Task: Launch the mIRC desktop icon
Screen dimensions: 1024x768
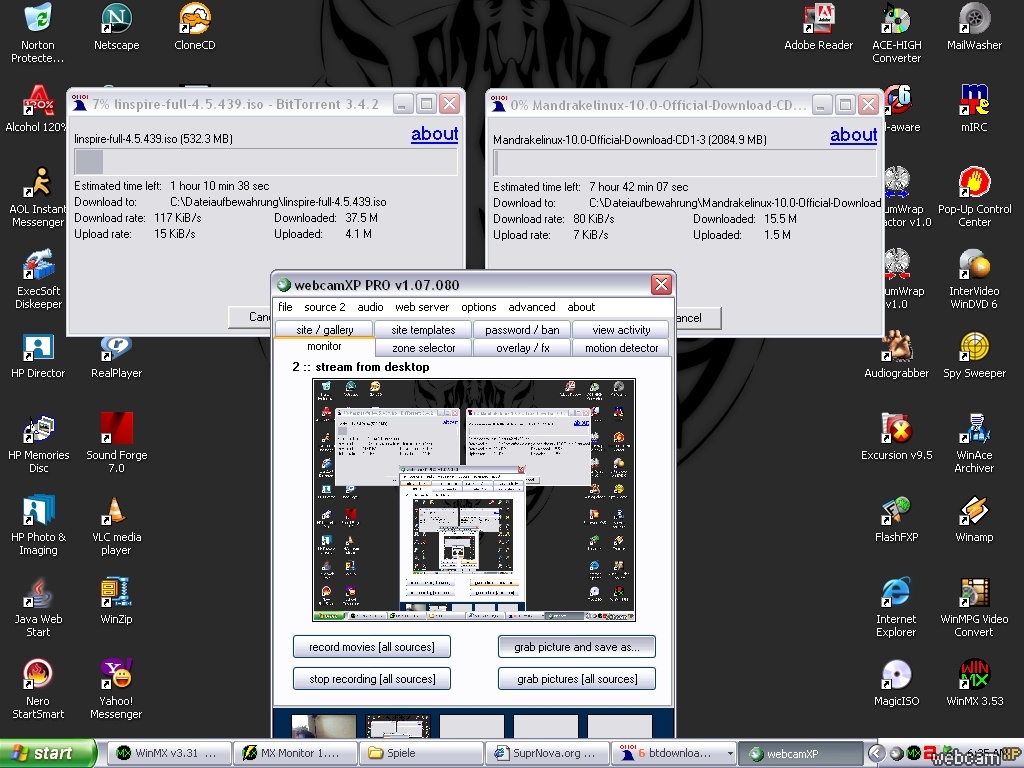Action: tap(974, 110)
